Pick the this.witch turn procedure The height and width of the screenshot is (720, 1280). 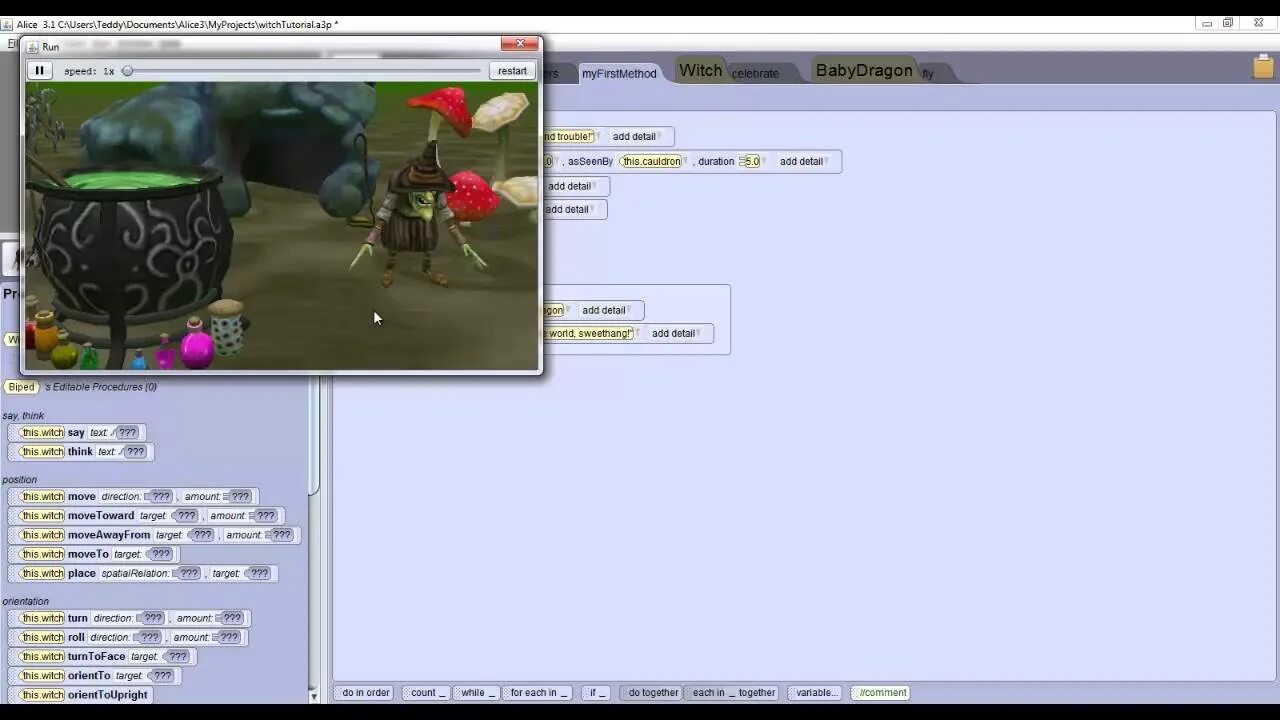pos(129,618)
